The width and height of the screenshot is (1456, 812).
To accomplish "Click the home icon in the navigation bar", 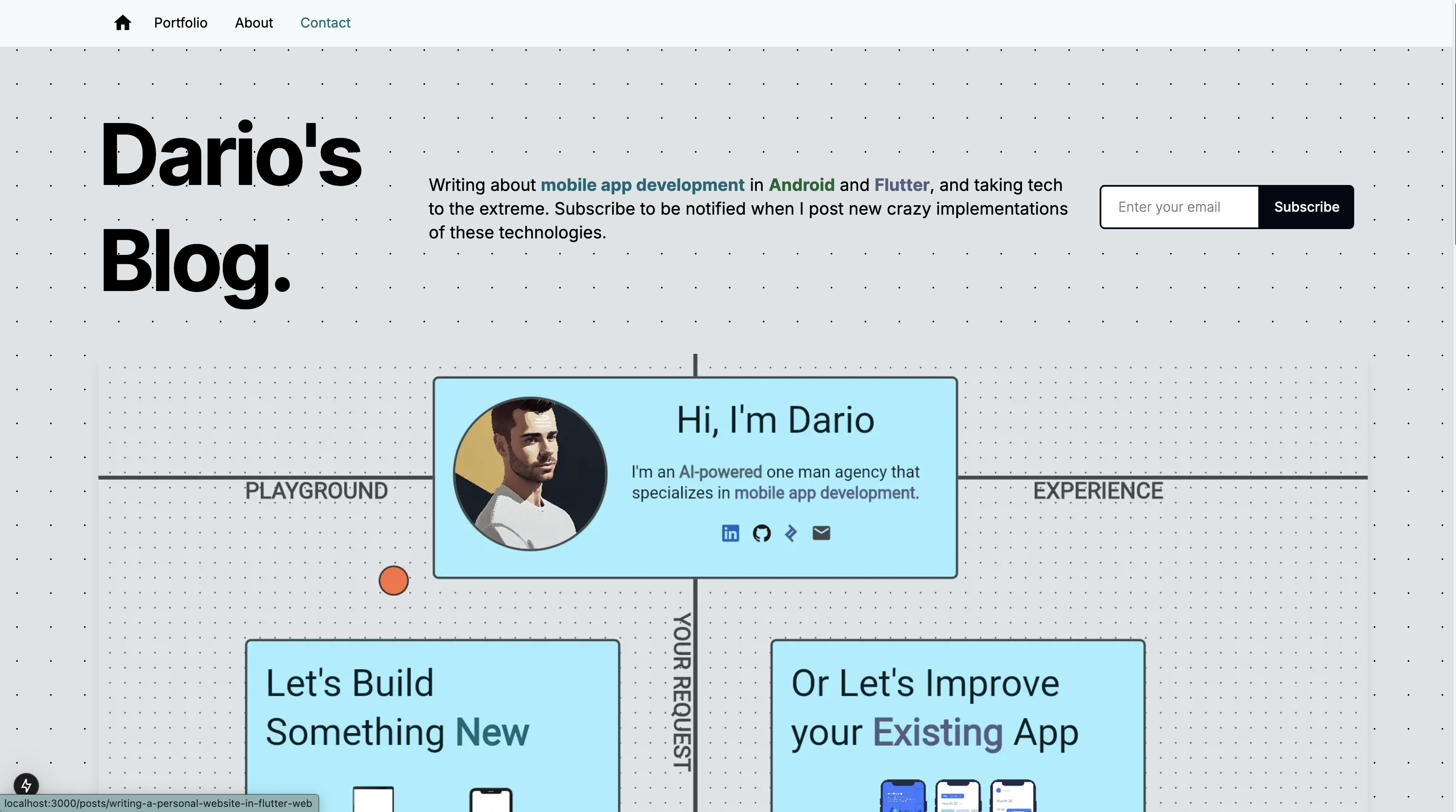I will 122,22.
